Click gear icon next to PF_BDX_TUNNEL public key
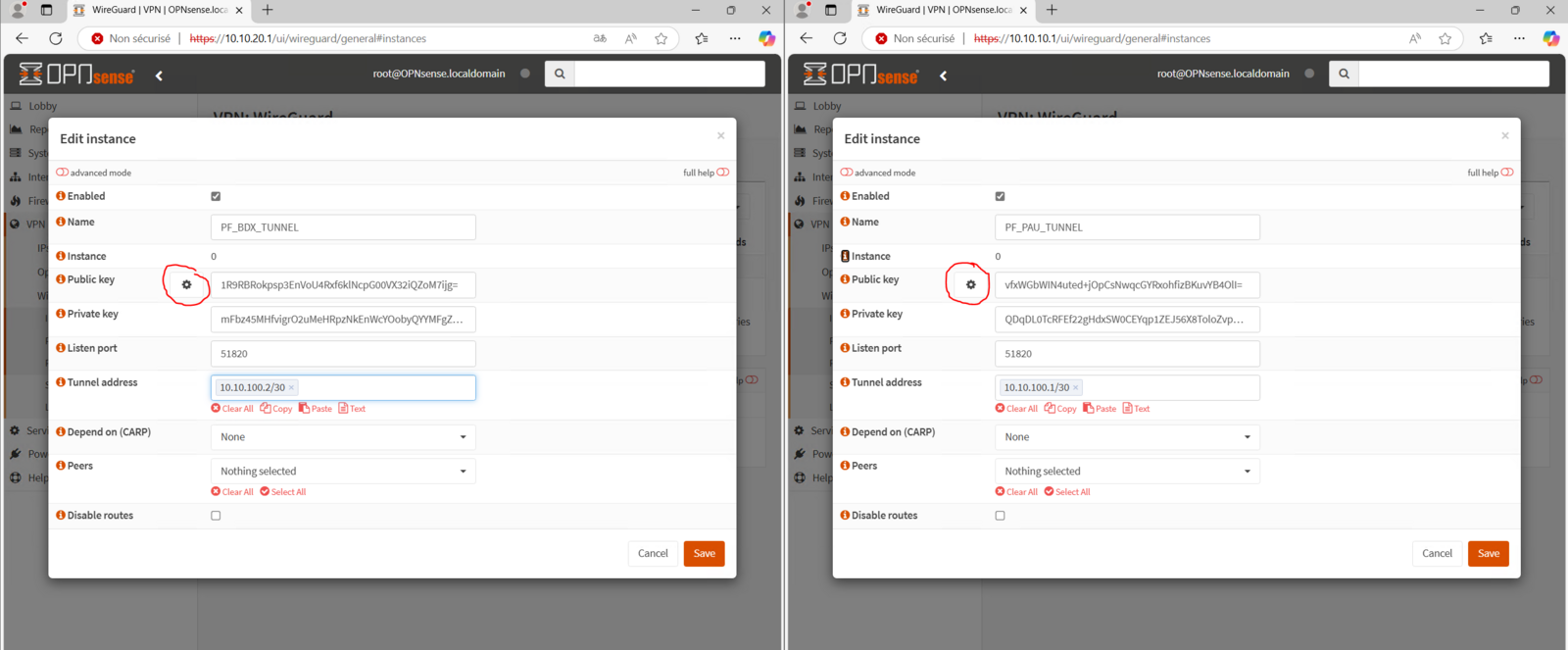This screenshot has height=650, width=1568. (x=186, y=285)
